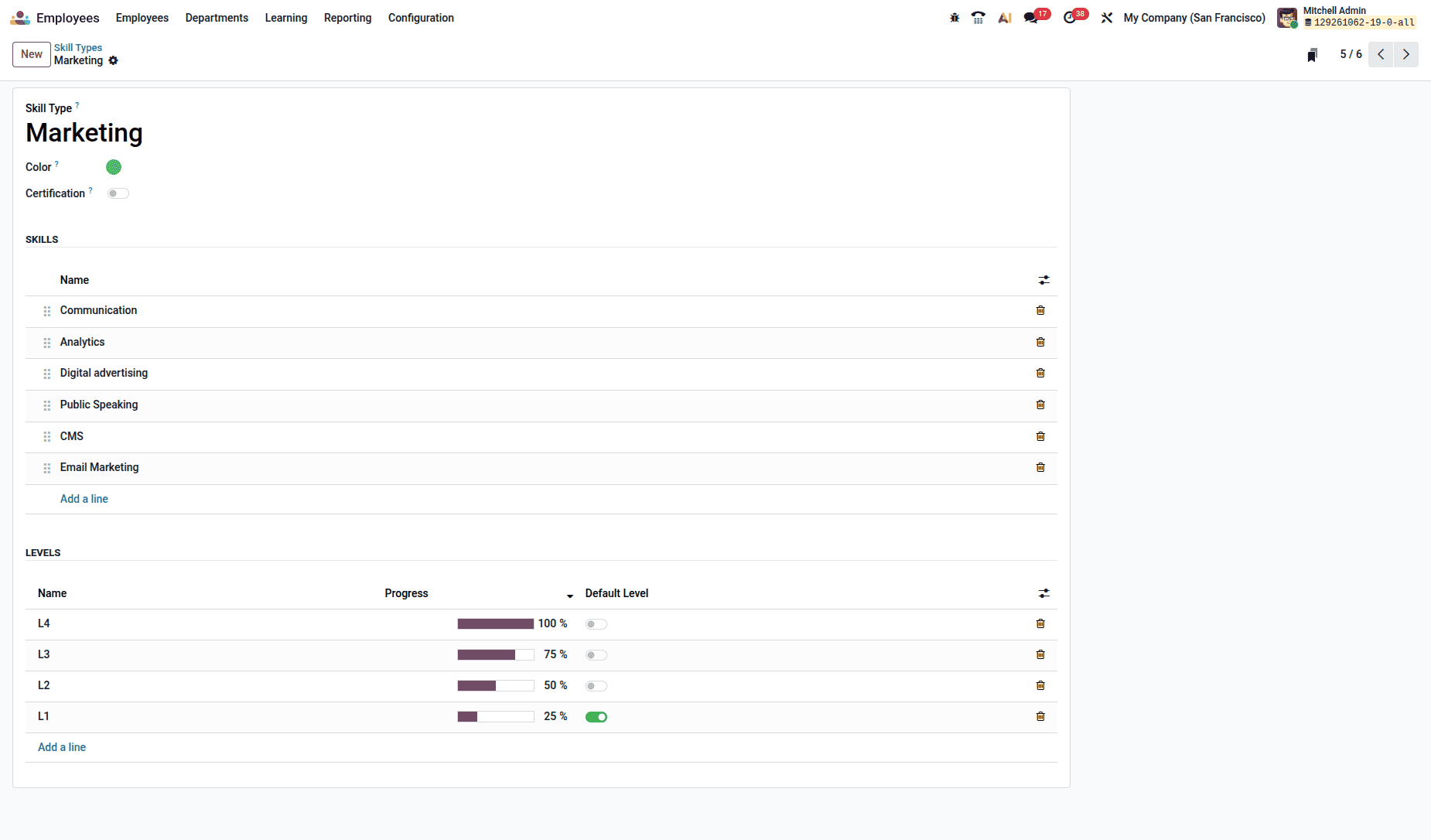Image resolution: width=1431 pixels, height=840 pixels.
Task: Delete level L3 row
Action: (x=1040, y=654)
